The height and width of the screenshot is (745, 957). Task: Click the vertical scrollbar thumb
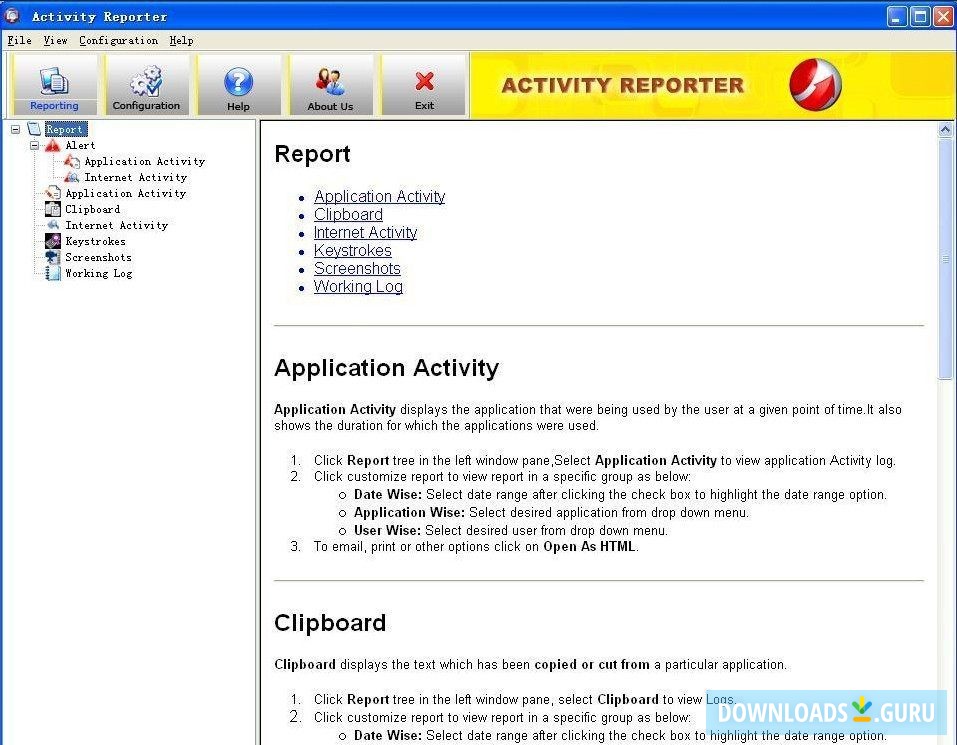[945, 259]
